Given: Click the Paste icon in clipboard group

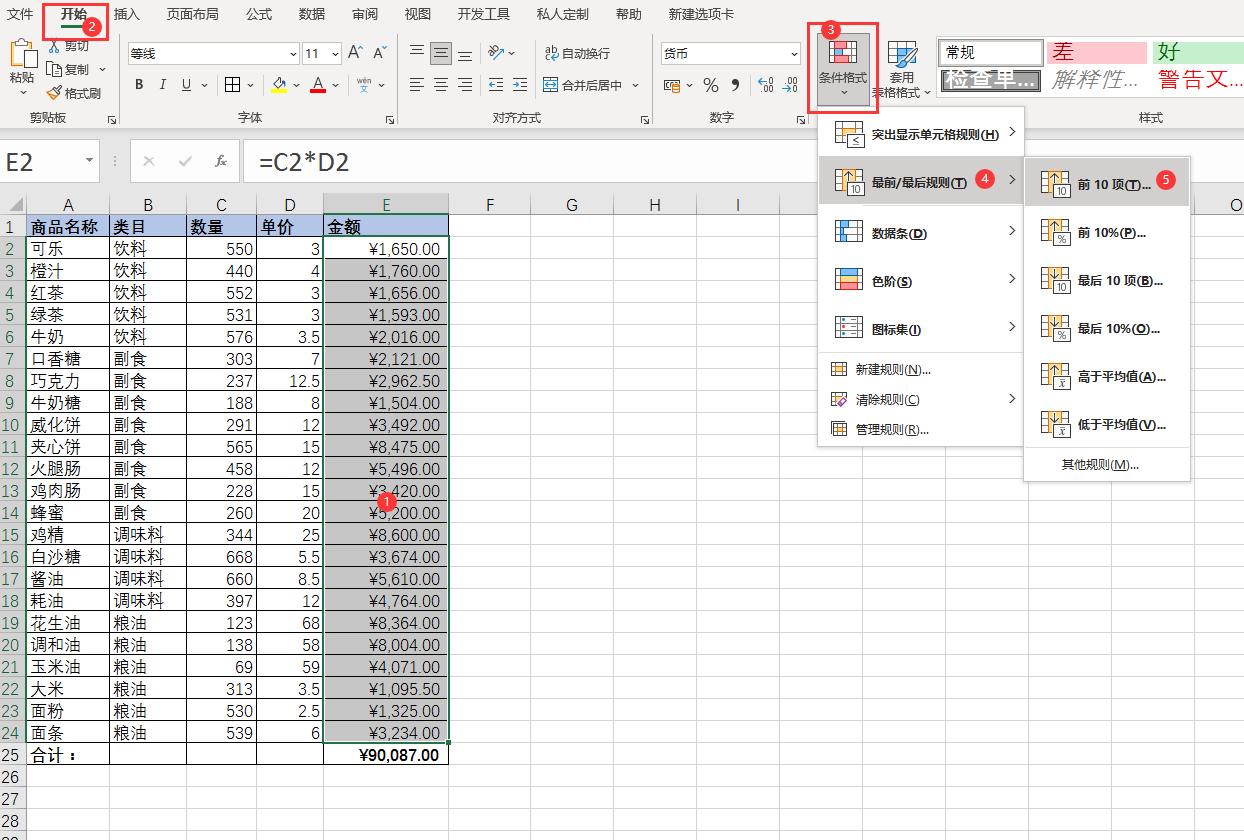Looking at the screenshot, I should click(22, 55).
